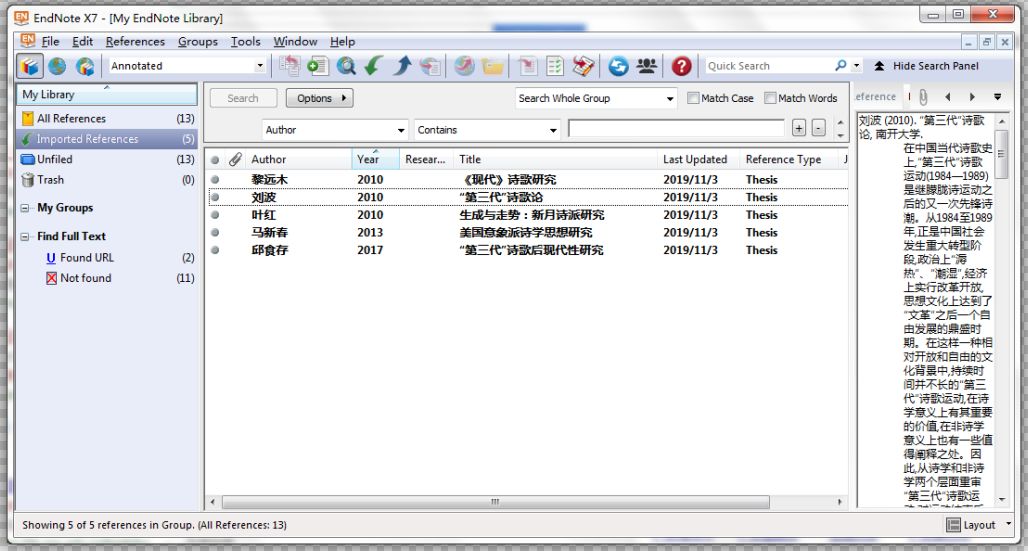
Task: Click the green Import arrow icon
Action: click(374, 66)
